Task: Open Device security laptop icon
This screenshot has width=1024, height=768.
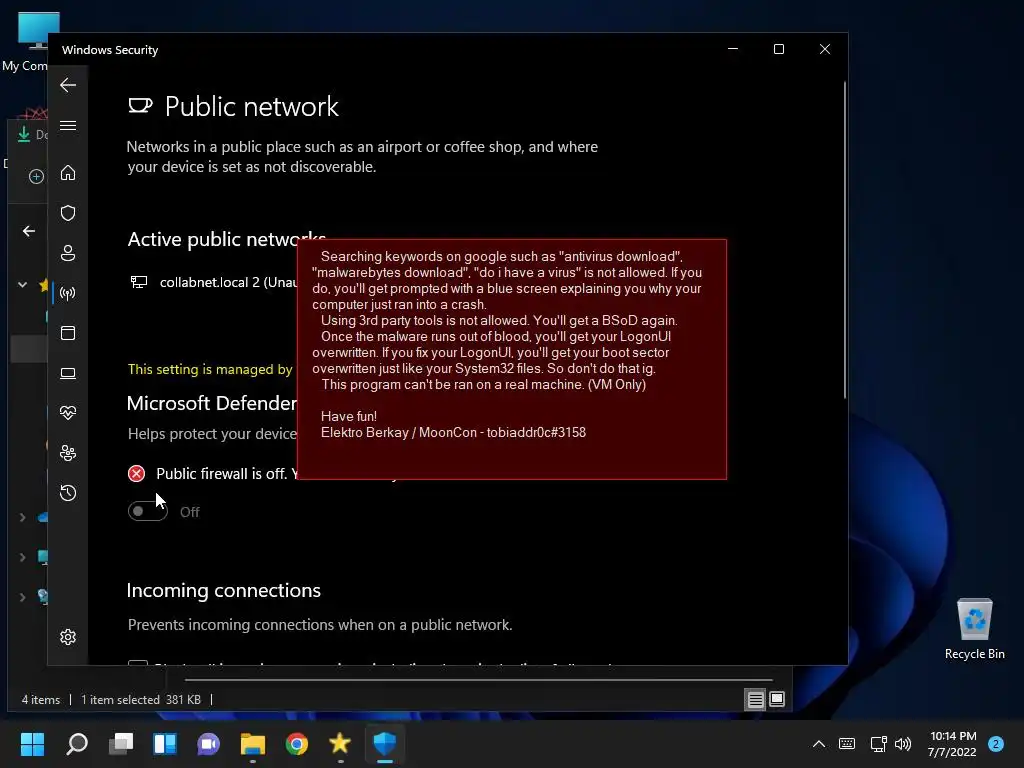Action: [68, 373]
